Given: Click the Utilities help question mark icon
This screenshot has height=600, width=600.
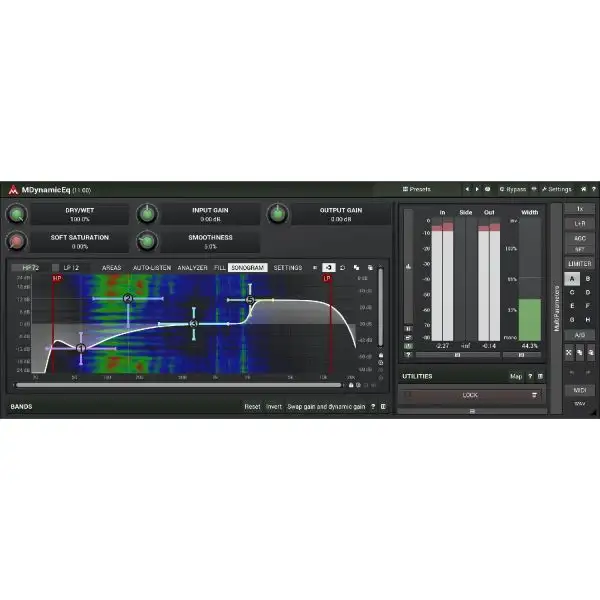Looking at the screenshot, I should point(530,377).
